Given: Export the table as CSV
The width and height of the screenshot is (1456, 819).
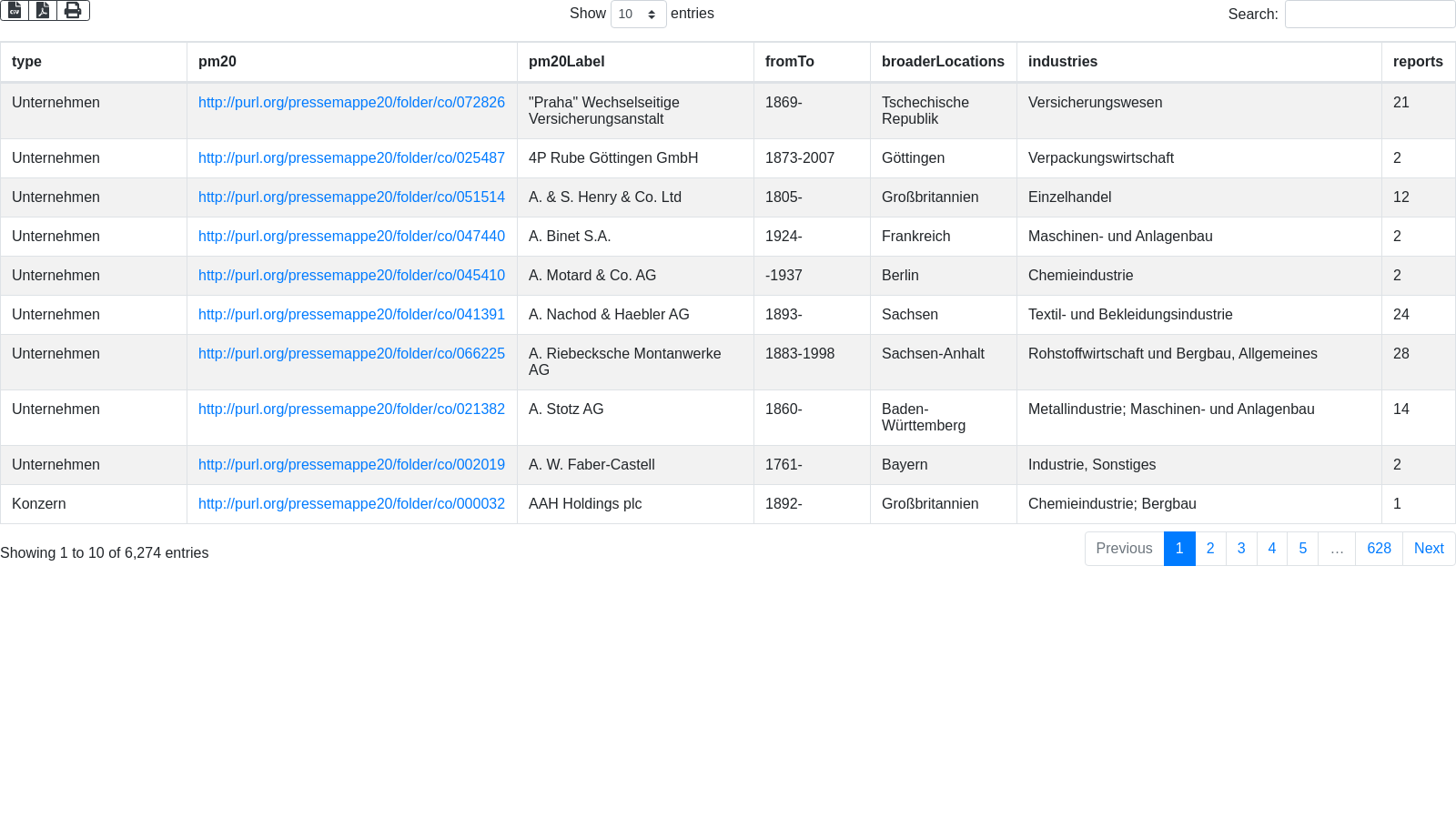Looking at the screenshot, I should pos(15,10).
